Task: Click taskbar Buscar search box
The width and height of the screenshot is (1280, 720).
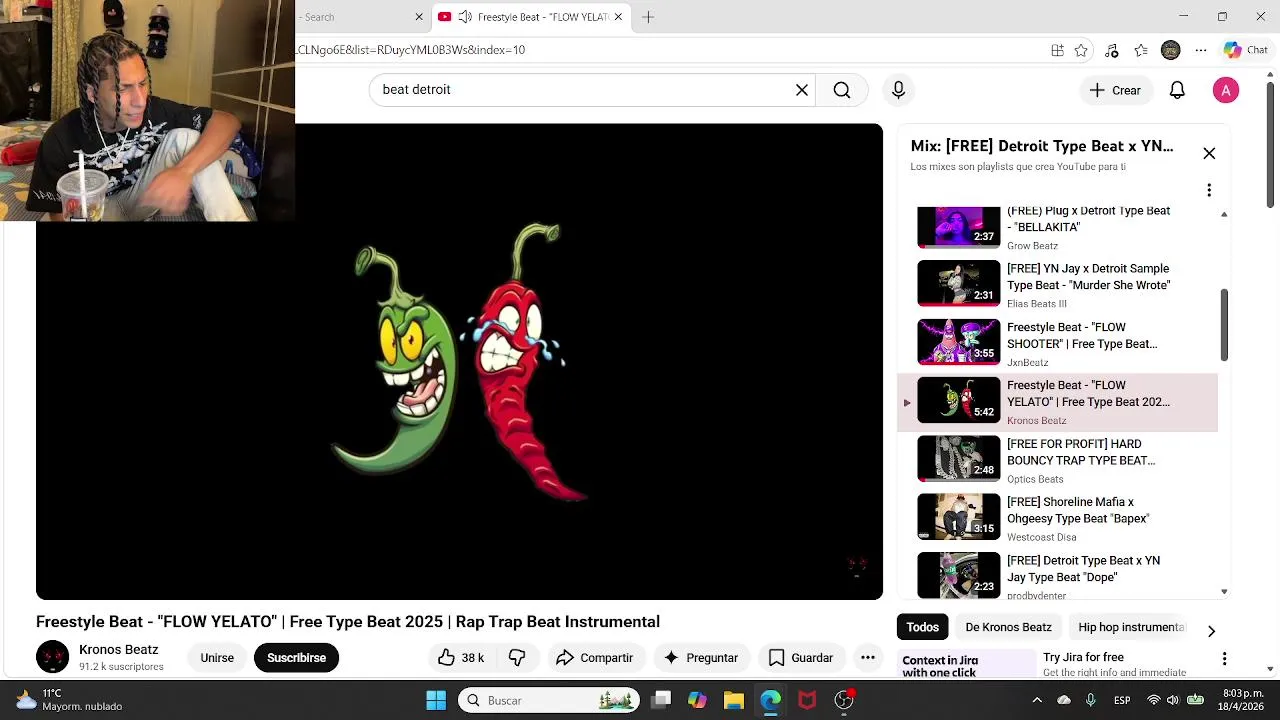Action: coord(549,700)
